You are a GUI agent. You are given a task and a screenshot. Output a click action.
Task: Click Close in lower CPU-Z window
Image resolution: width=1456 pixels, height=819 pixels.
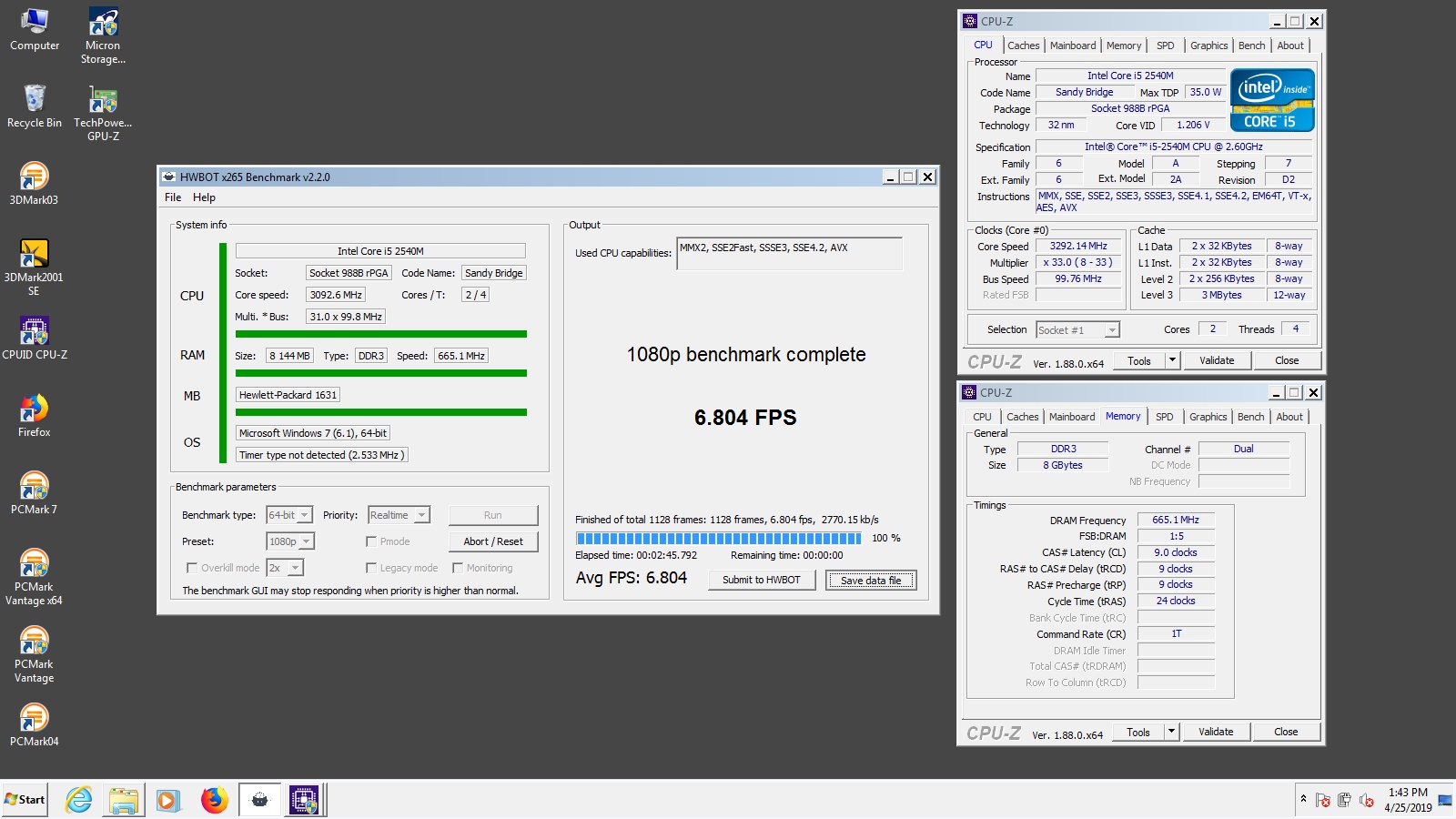click(x=1286, y=732)
